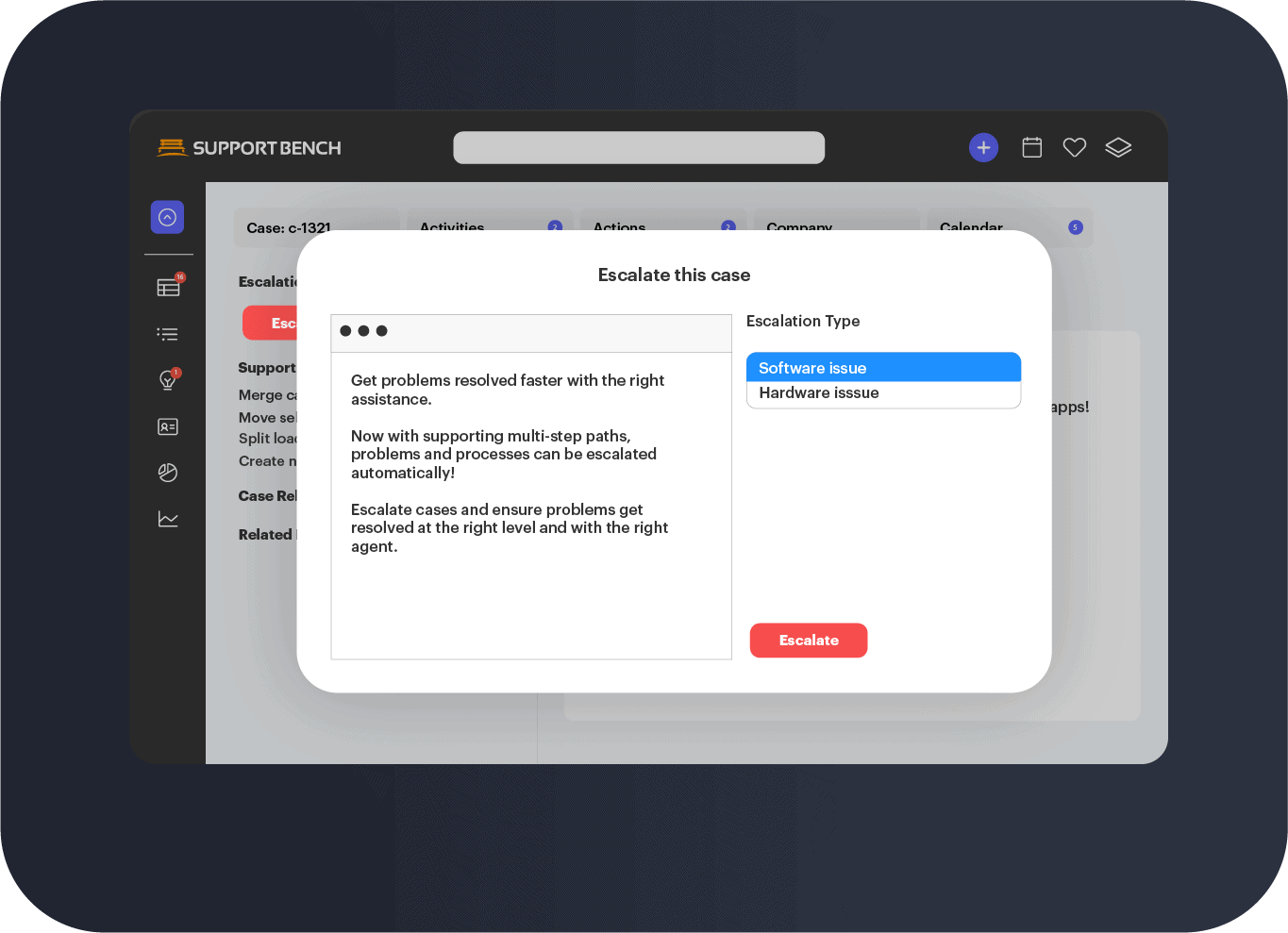Click the heart favorites icon in top bar
This screenshot has width=1288, height=933.
click(1075, 147)
